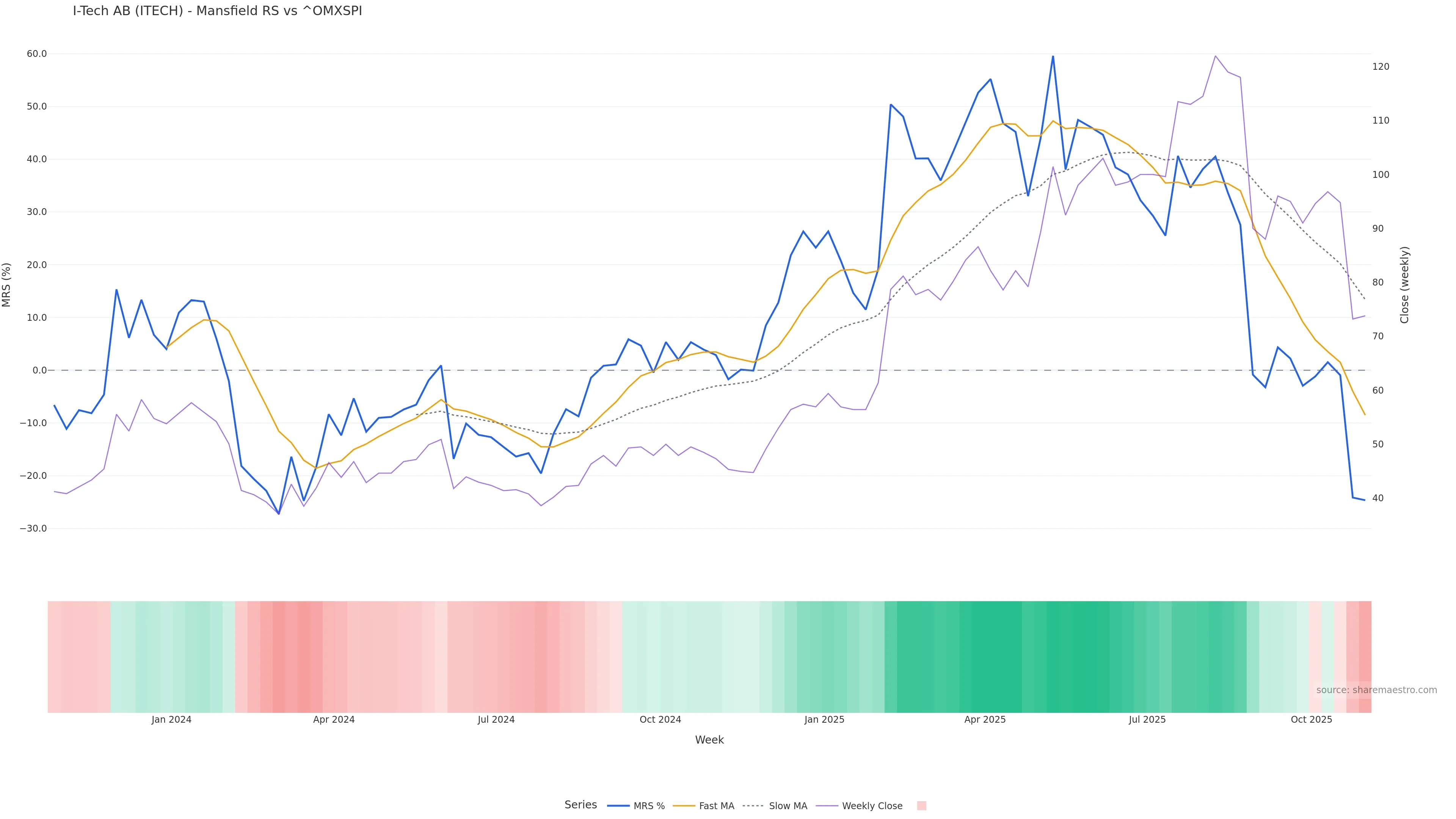Click the 120 tick on Close axis
The image size is (1456, 819).
point(1381,67)
